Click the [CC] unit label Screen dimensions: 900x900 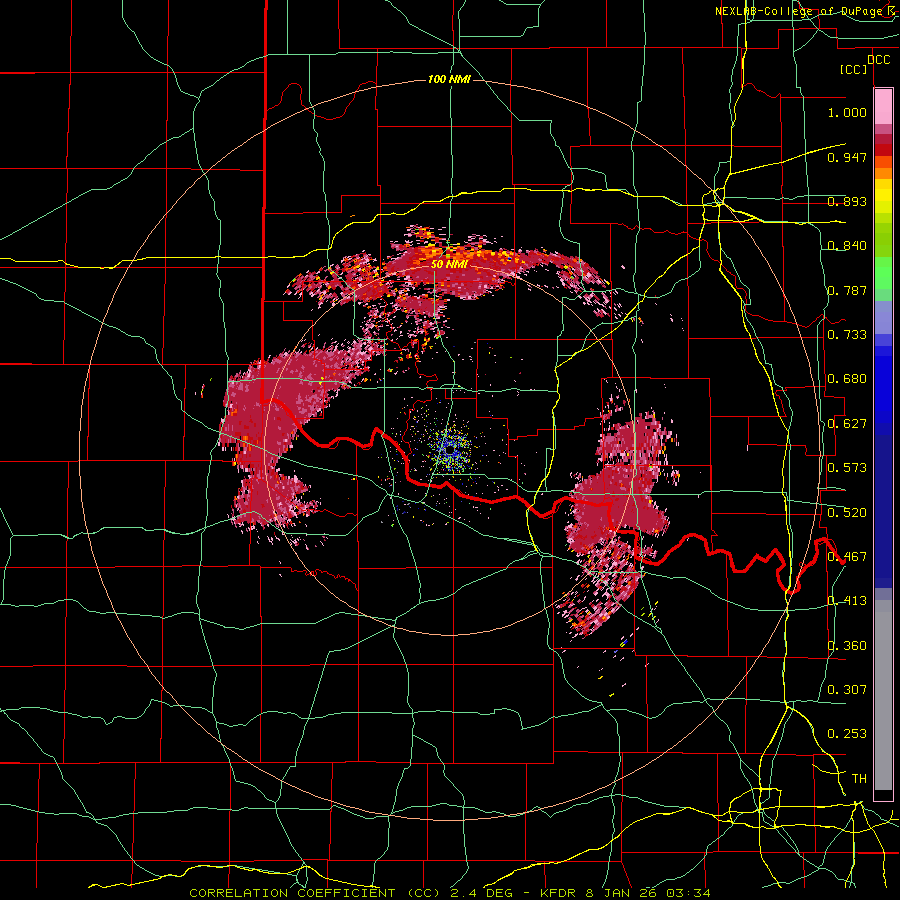(x=853, y=70)
